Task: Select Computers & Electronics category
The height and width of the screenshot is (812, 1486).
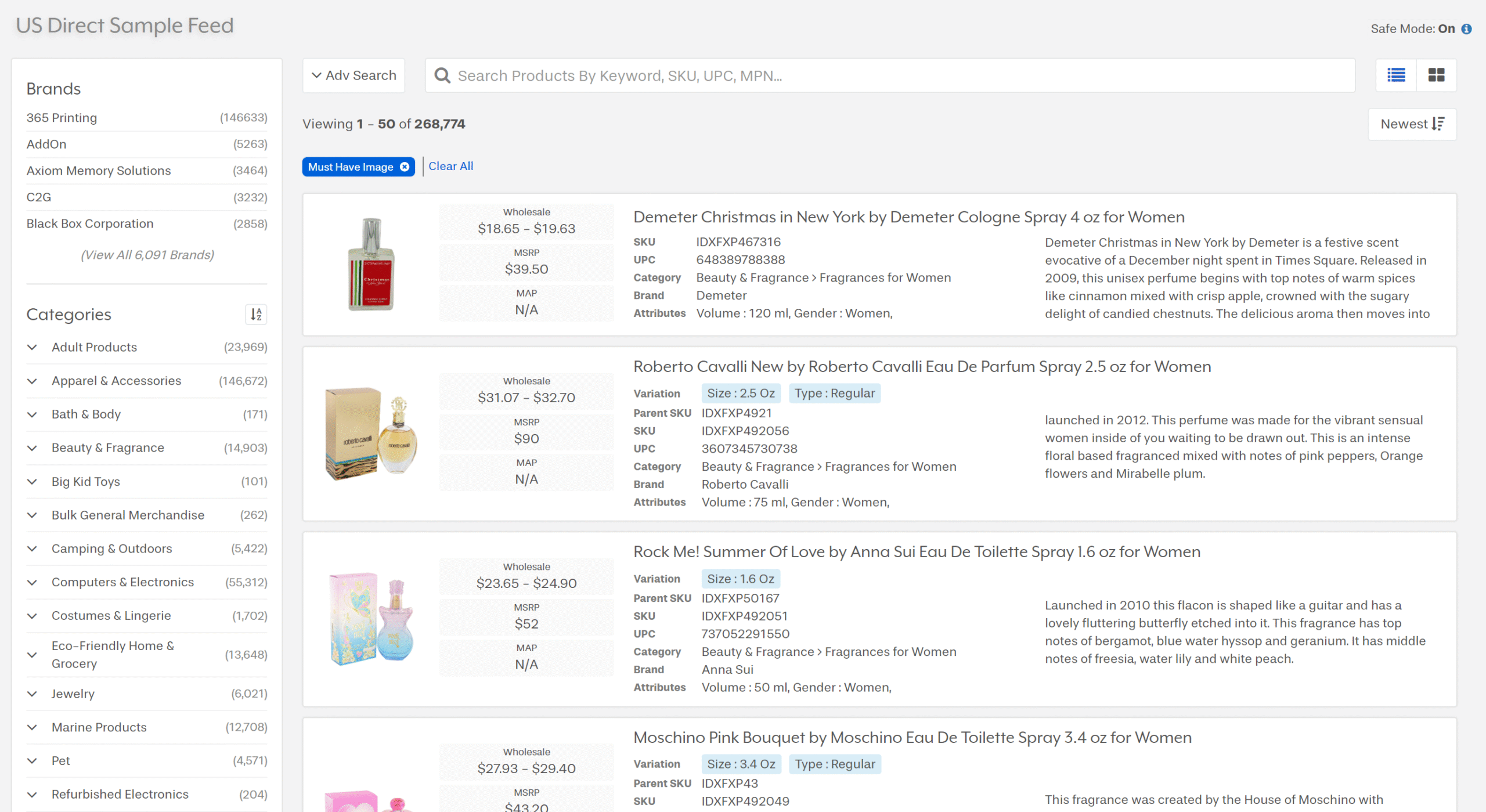Action: pyautogui.click(x=122, y=582)
